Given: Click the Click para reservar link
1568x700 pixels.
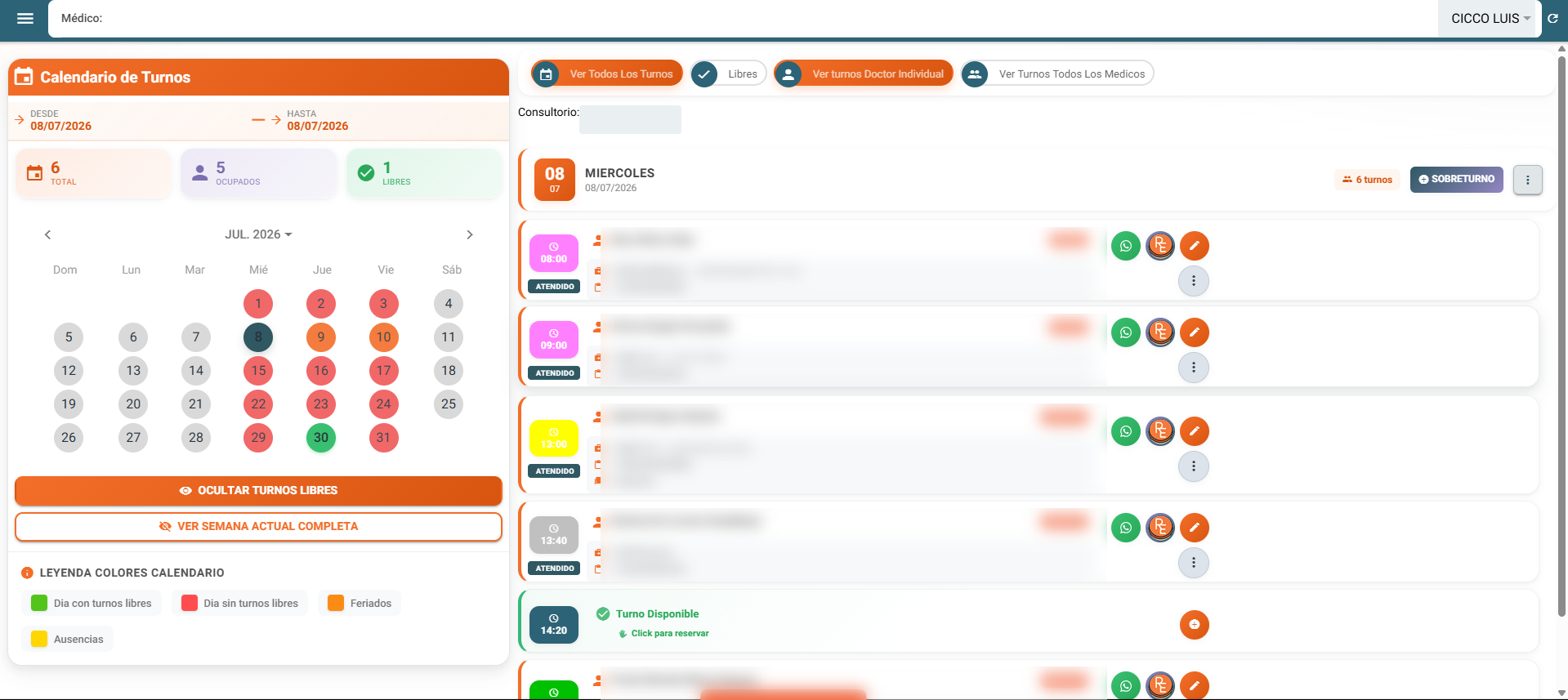Looking at the screenshot, I should (670, 634).
